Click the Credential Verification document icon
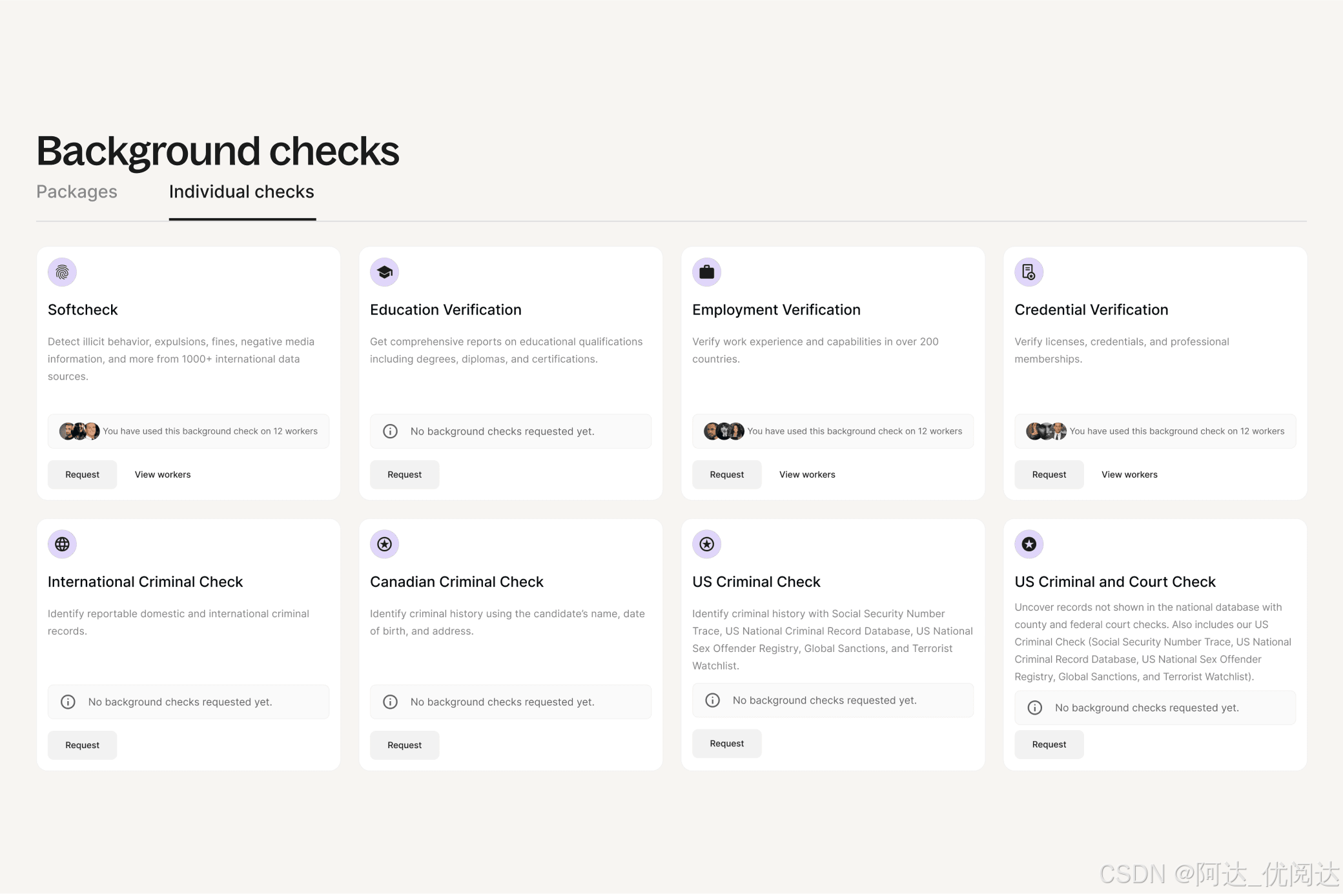Viewport: 1343px width, 896px height. click(1029, 272)
